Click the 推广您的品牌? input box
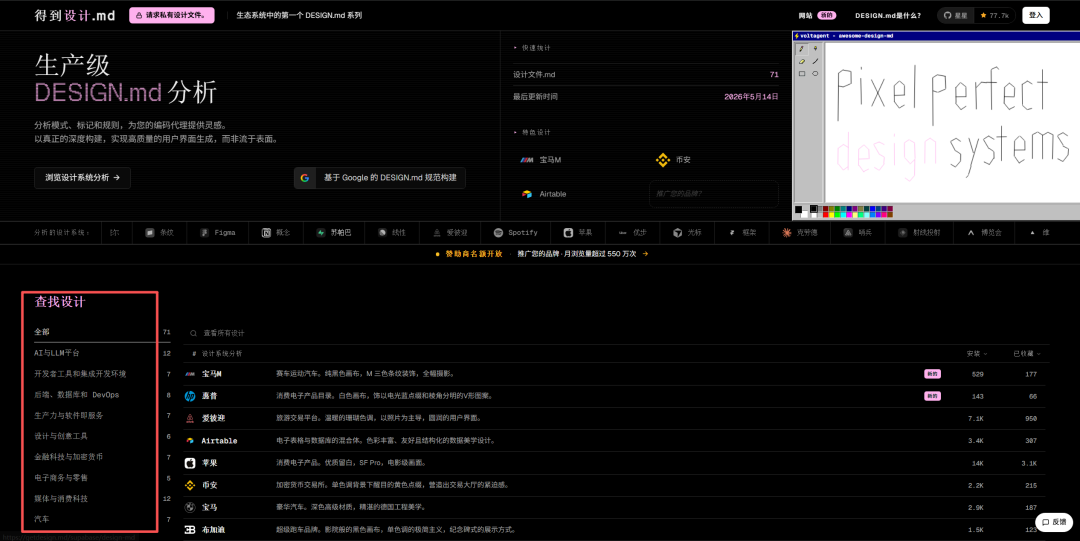This screenshot has height=541, width=1080. tap(714, 194)
